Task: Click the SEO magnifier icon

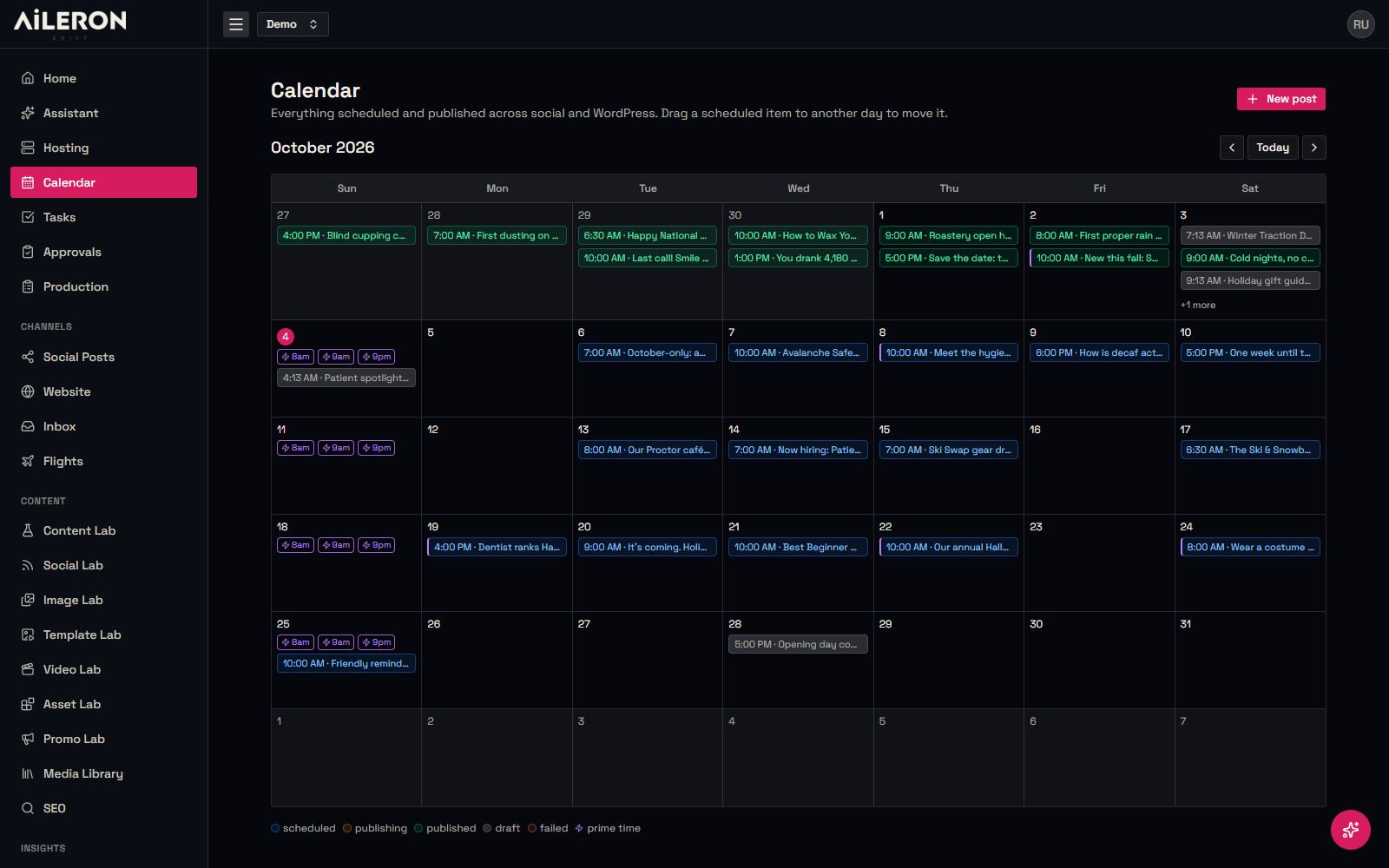Action: tap(28, 808)
